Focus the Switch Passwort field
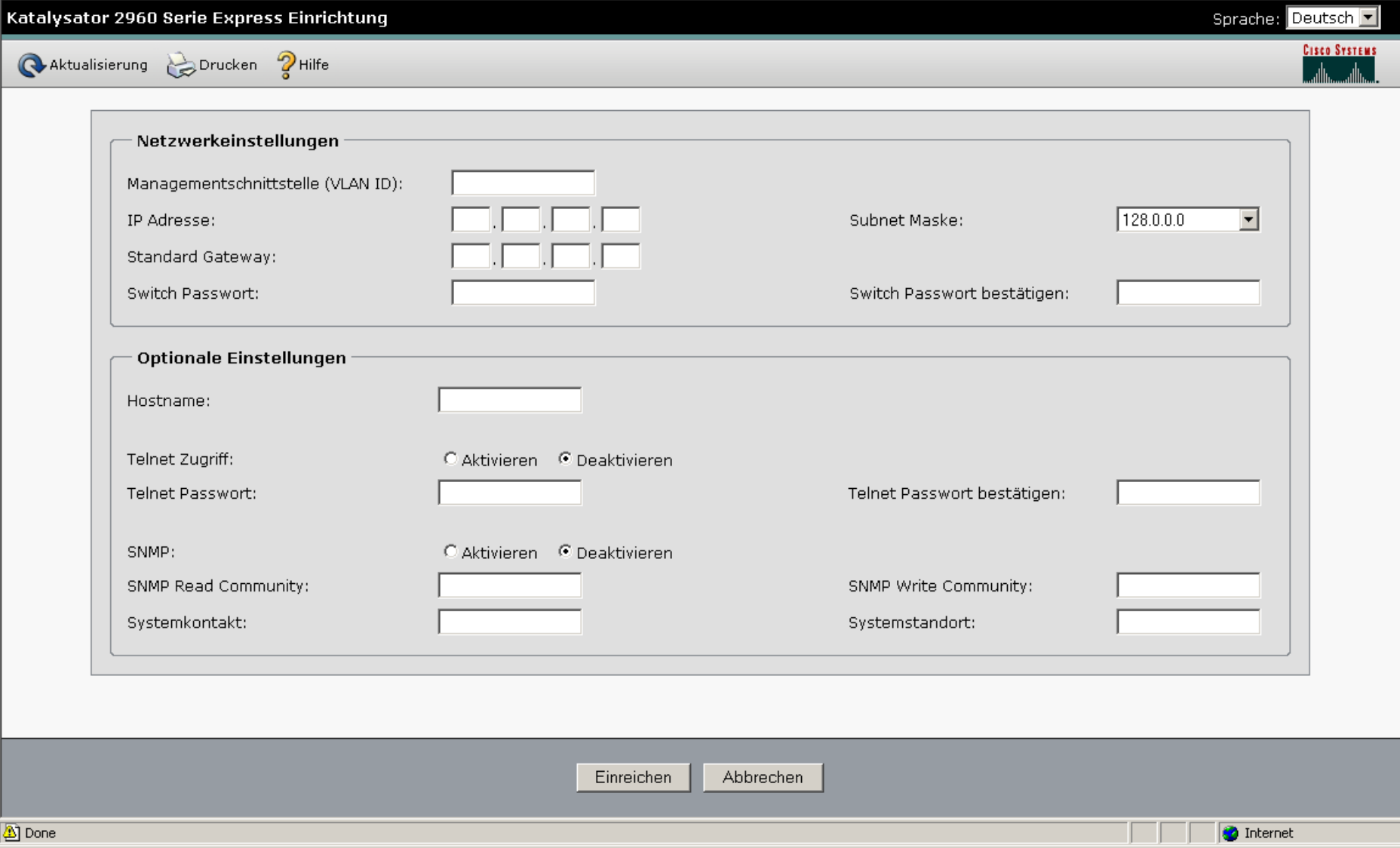The height and width of the screenshot is (848, 1400). point(523,293)
